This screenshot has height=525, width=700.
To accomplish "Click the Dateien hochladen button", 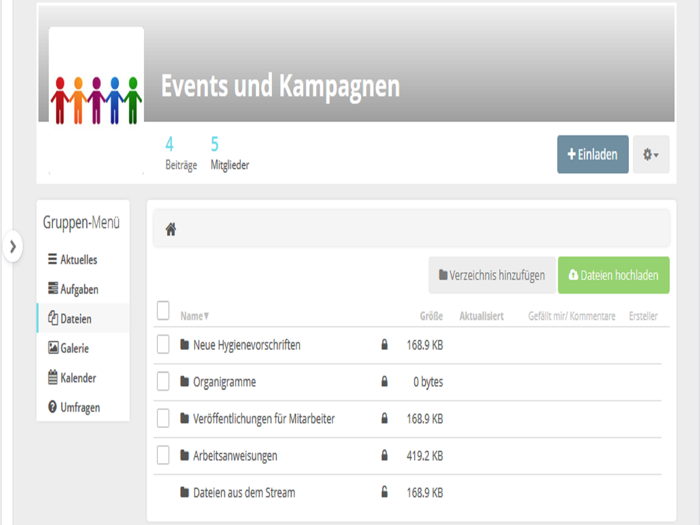I will pyautogui.click(x=613, y=275).
